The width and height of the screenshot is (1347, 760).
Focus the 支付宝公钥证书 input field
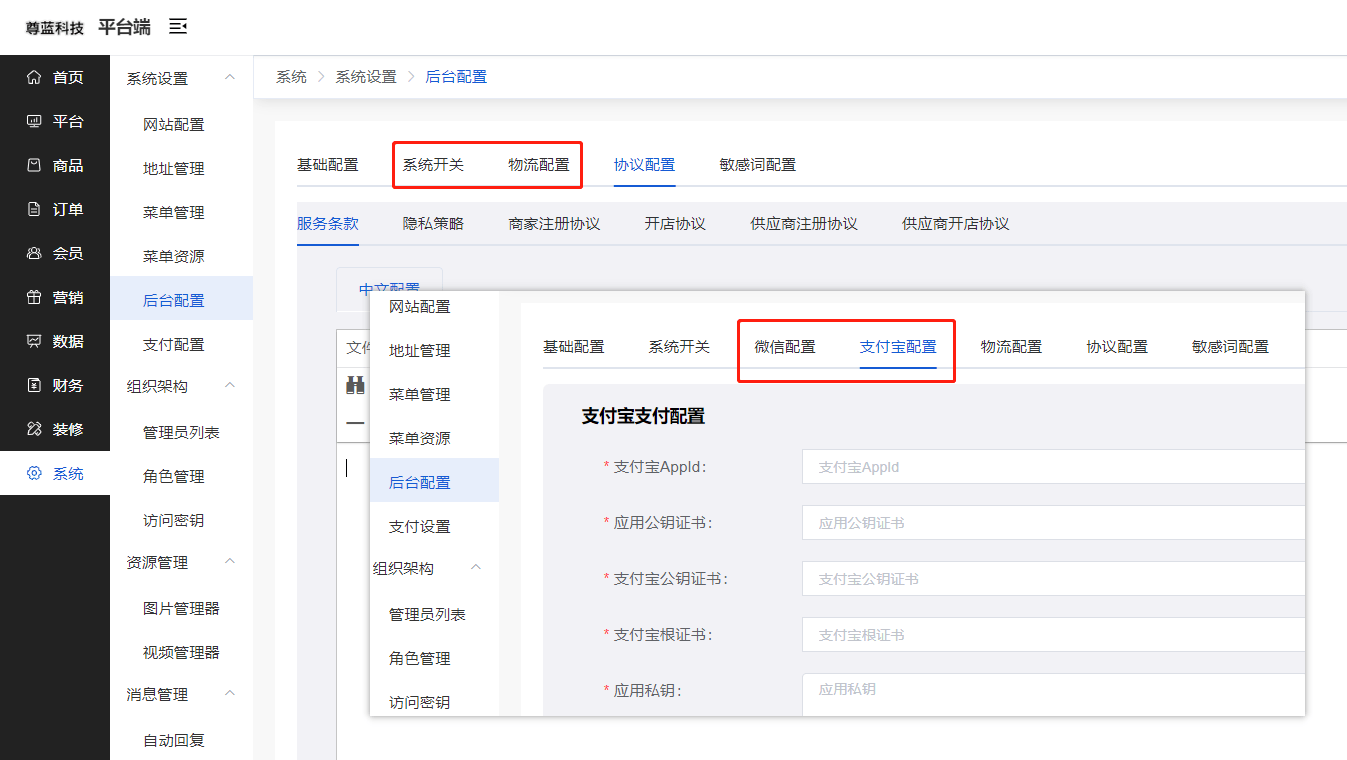1053,579
